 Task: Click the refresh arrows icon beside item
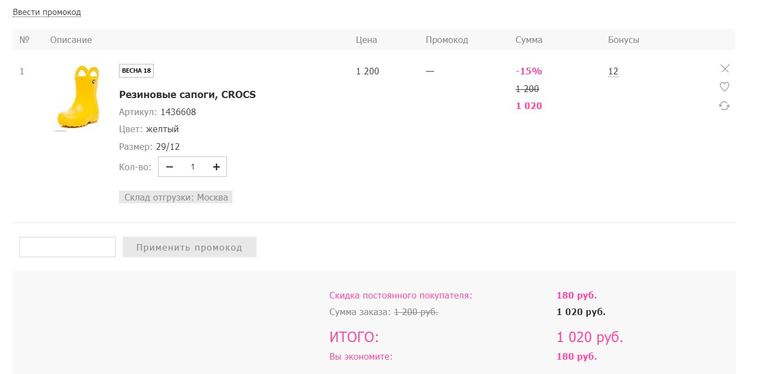click(724, 106)
